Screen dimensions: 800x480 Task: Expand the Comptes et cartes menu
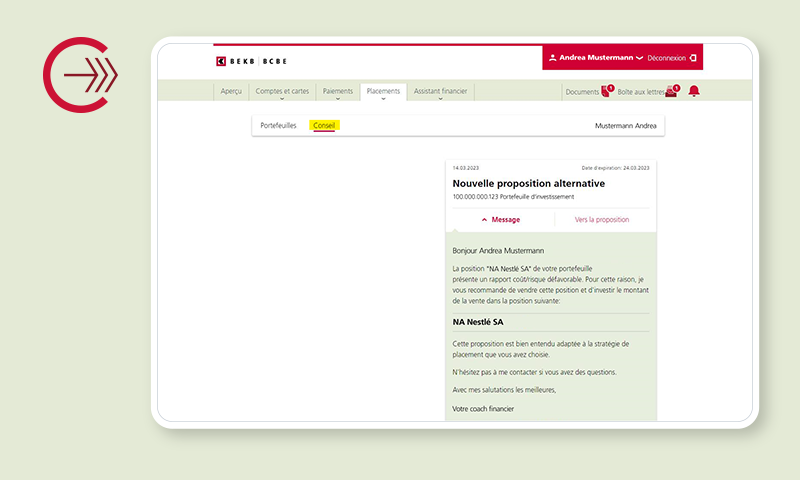(282, 92)
